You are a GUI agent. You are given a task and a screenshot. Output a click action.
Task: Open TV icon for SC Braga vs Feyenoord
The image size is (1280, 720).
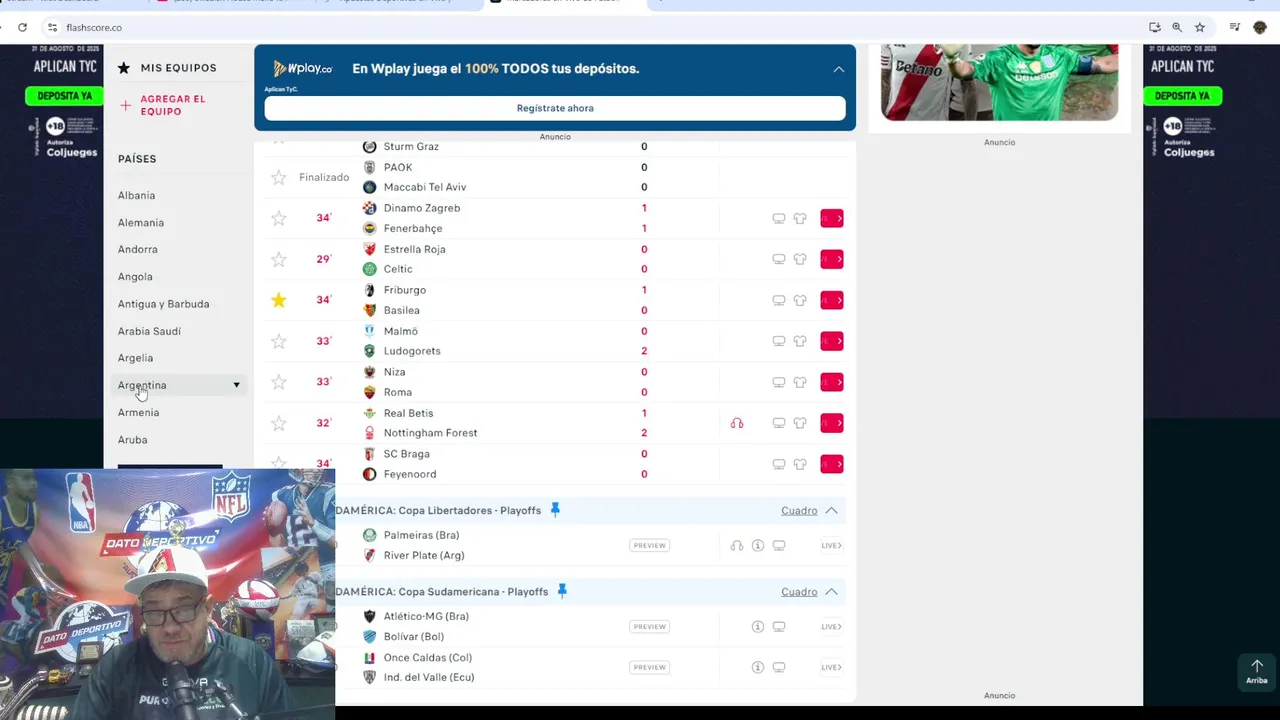[x=779, y=464]
